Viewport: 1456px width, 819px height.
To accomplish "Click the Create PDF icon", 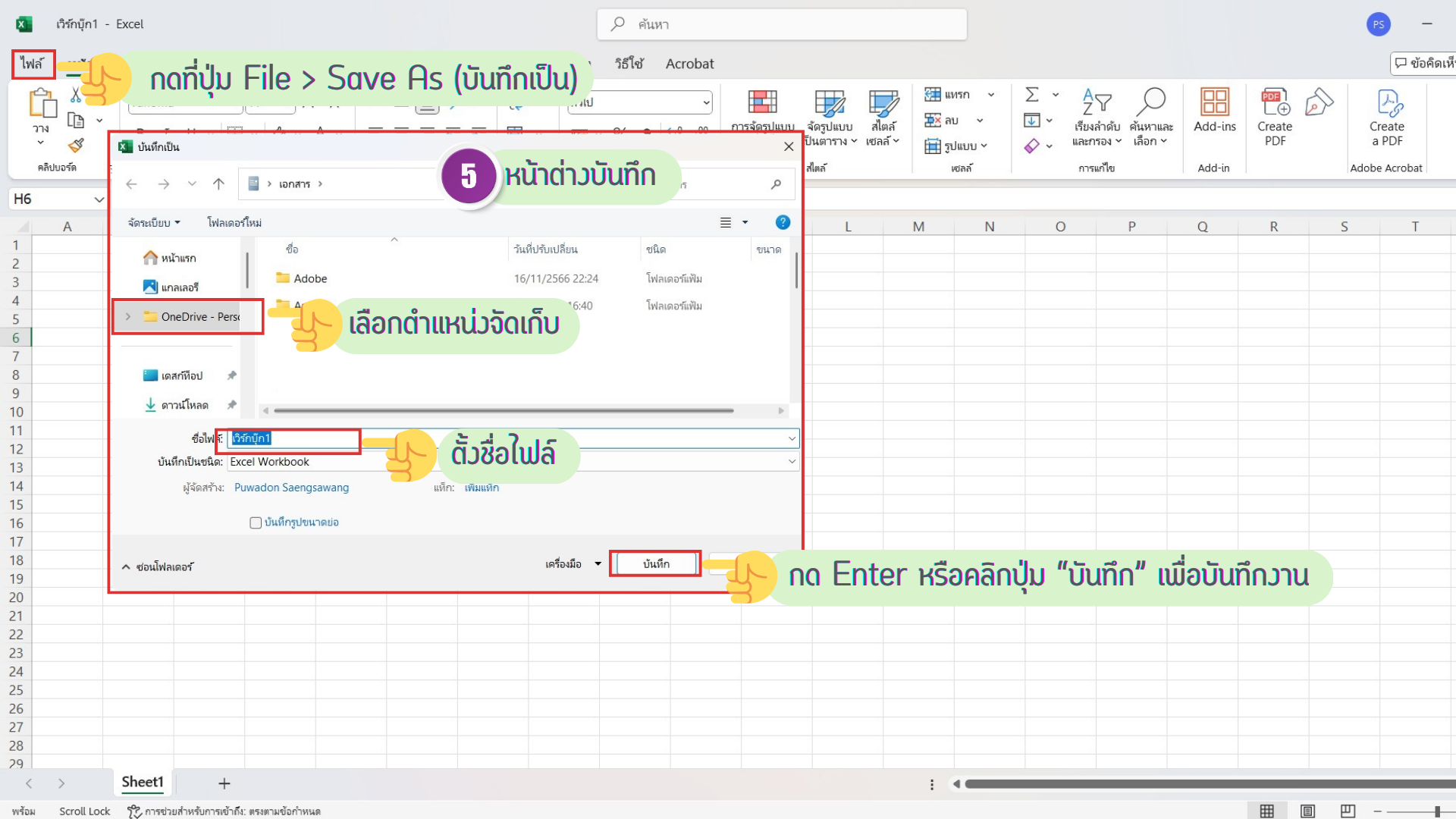I will click(1275, 102).
